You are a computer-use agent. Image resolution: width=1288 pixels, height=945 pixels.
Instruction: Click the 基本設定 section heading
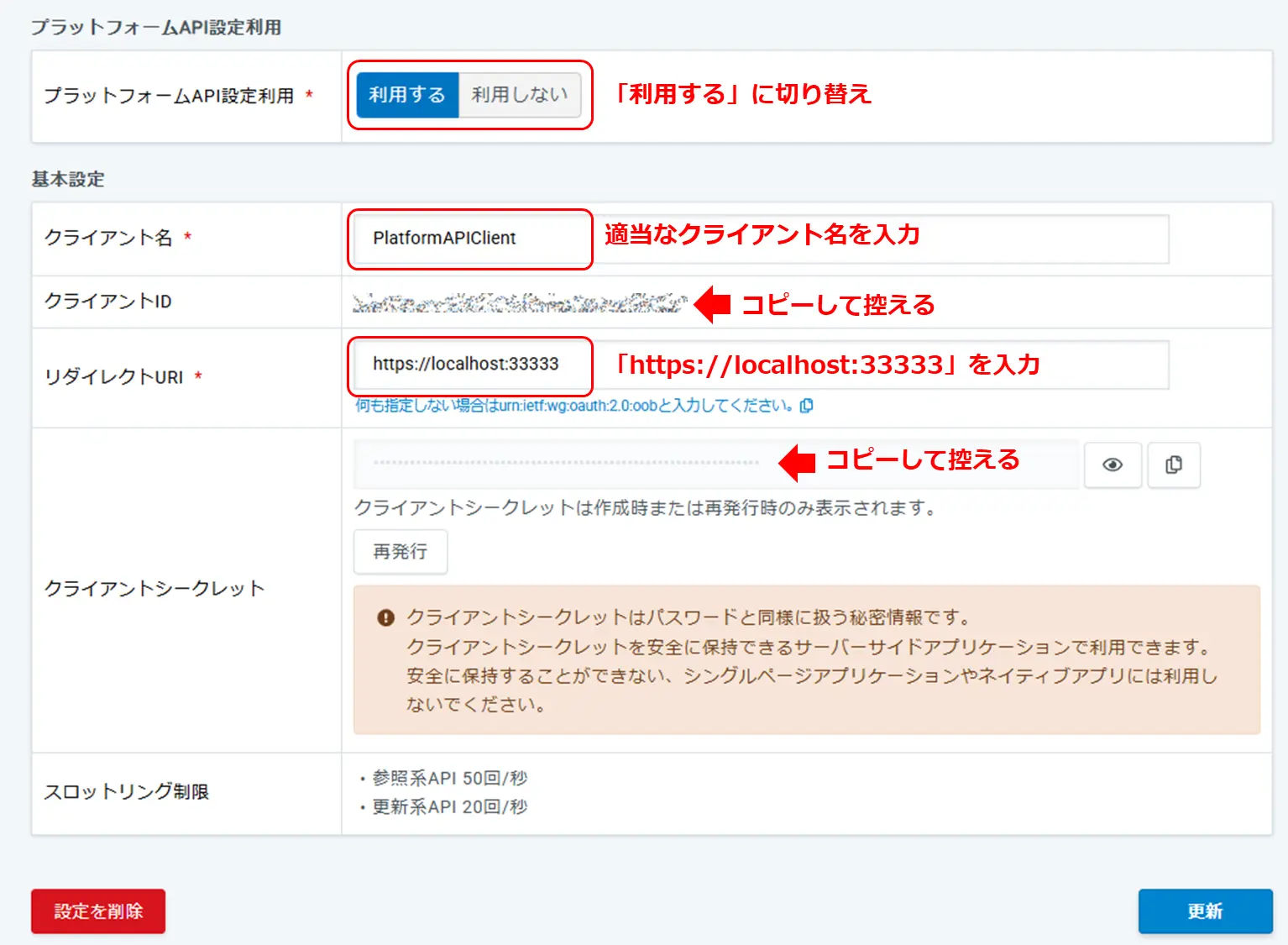(67, 179)
